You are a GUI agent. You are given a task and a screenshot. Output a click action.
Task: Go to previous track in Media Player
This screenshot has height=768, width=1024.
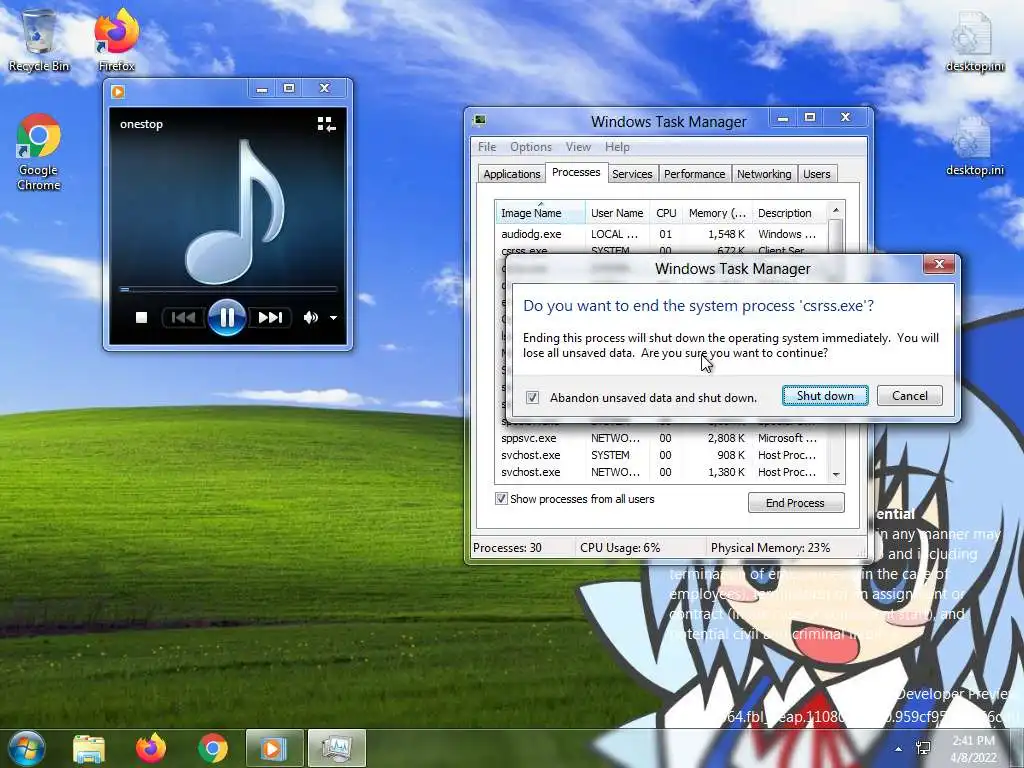[x=184, y=317]
